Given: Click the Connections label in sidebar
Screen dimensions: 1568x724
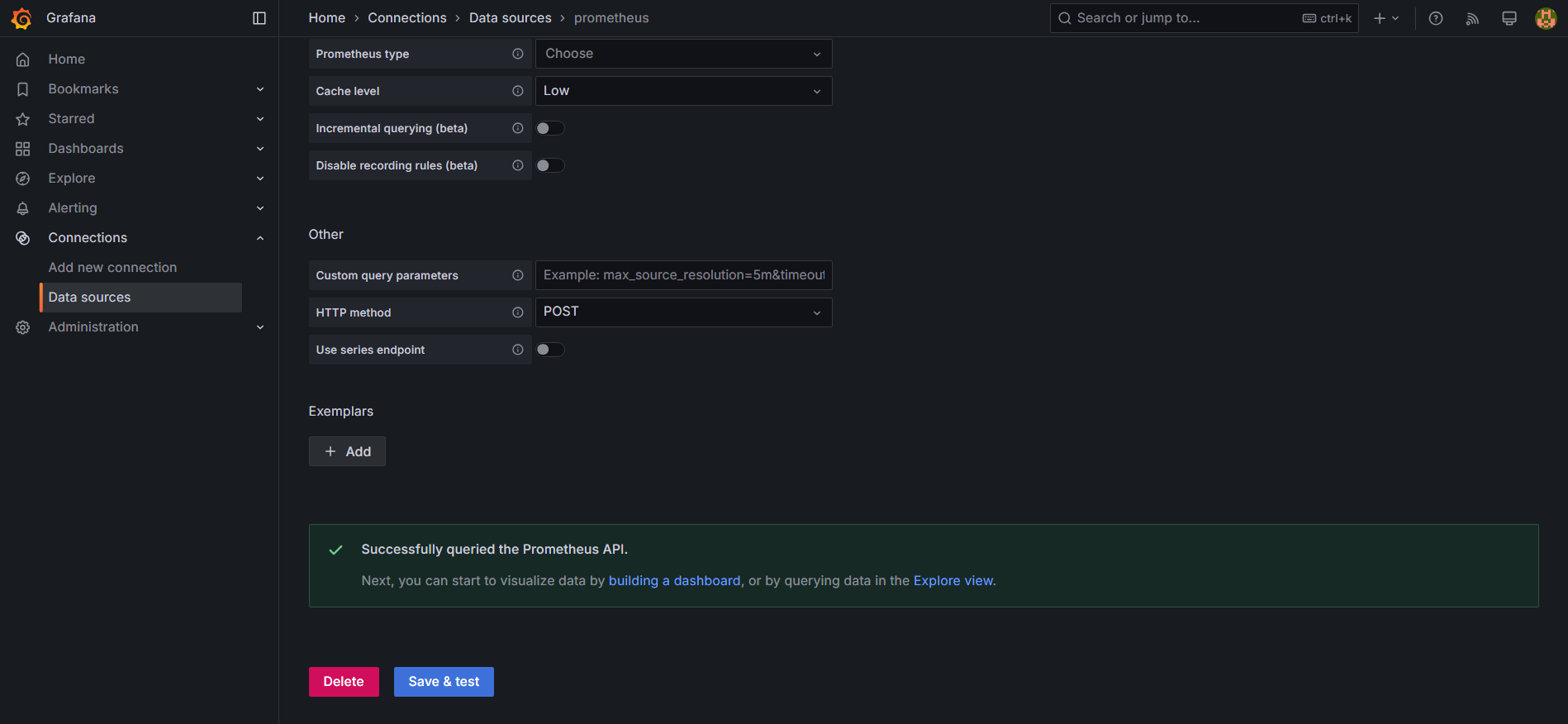Looking at the screenshot, I should [88, 238].
